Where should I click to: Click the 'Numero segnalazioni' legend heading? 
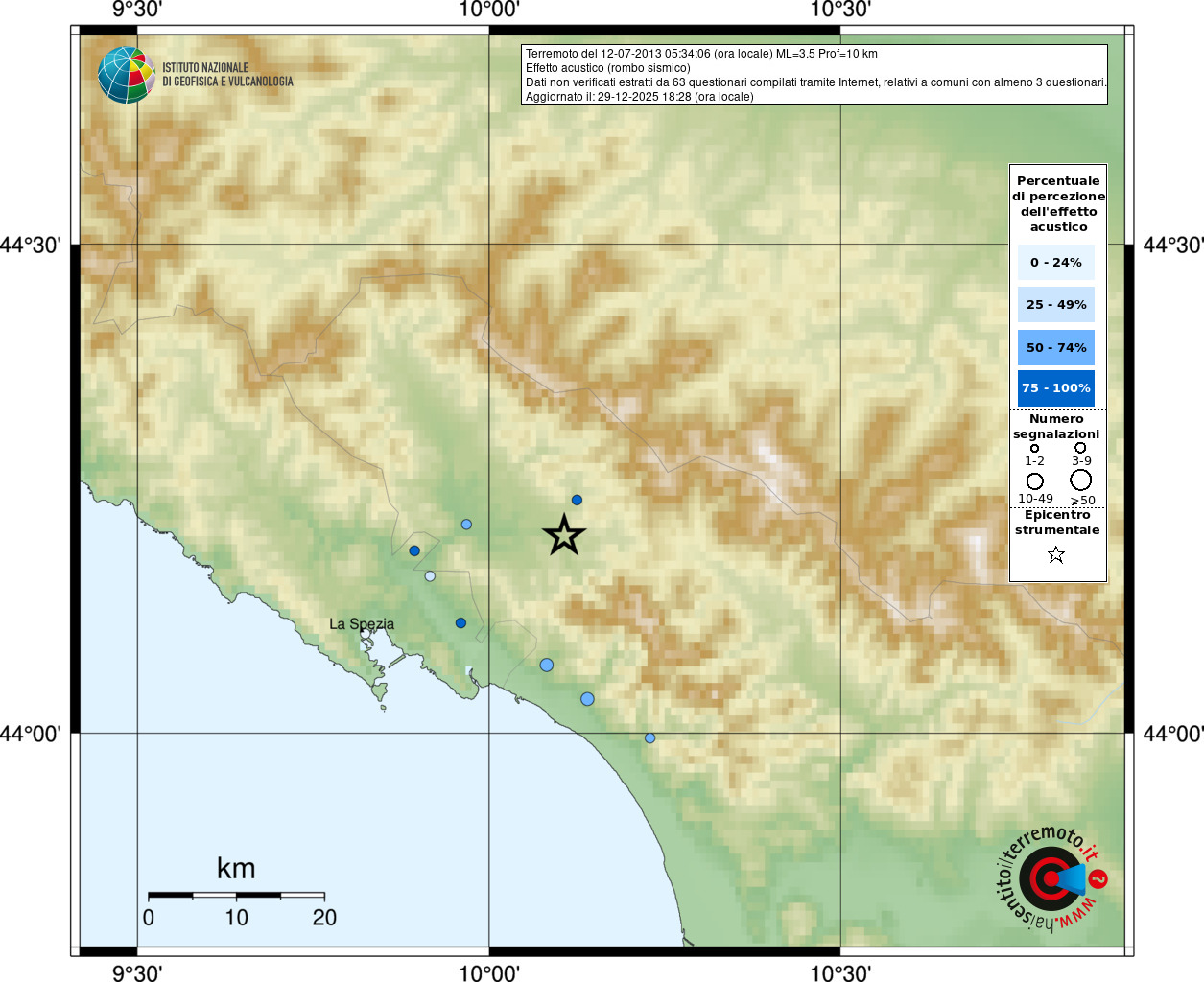(1056, 426)
